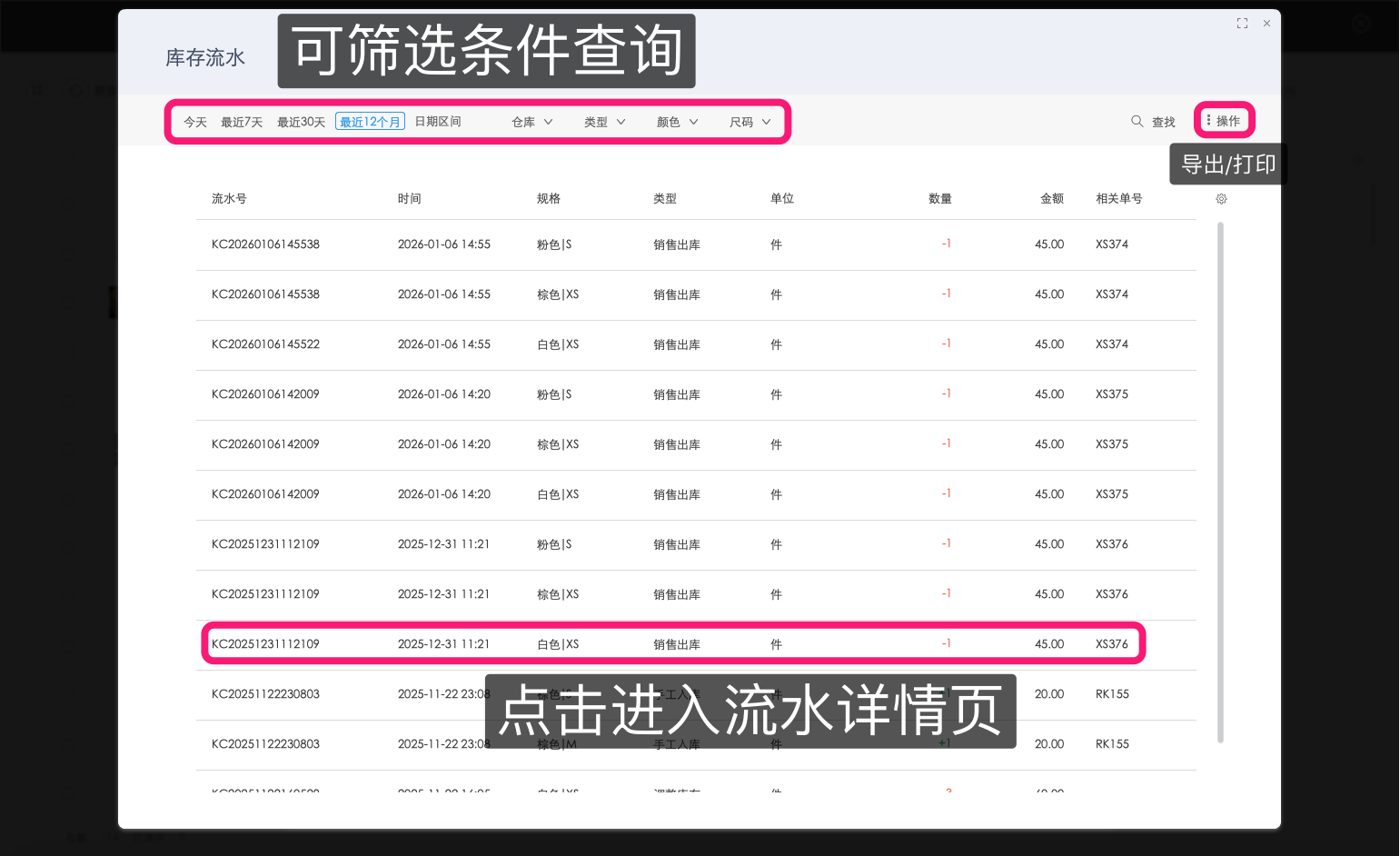Click the 时间 column header
The height and width of the screenshot is (856, 1400).
(x=409, y=199)
